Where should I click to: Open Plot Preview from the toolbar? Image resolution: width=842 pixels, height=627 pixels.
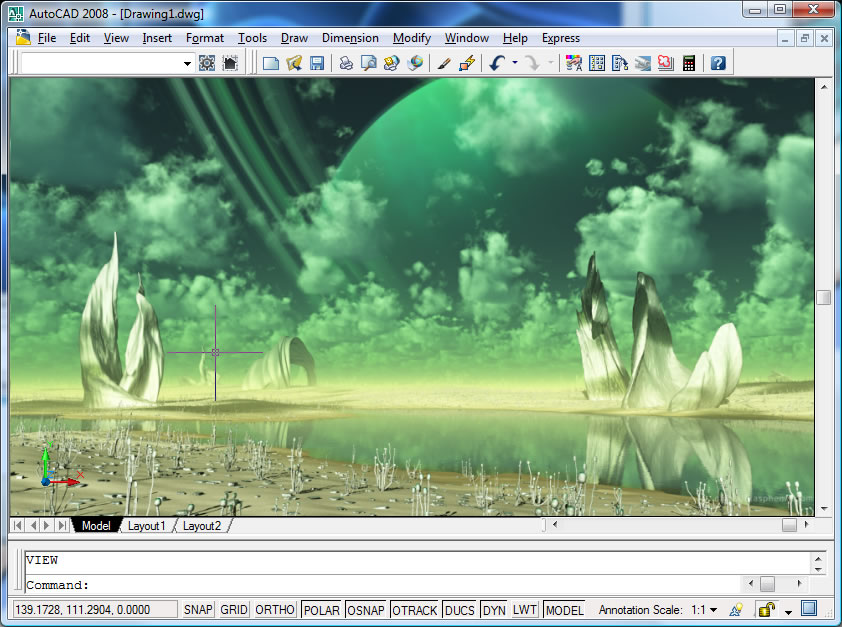(x=368, y=63)
